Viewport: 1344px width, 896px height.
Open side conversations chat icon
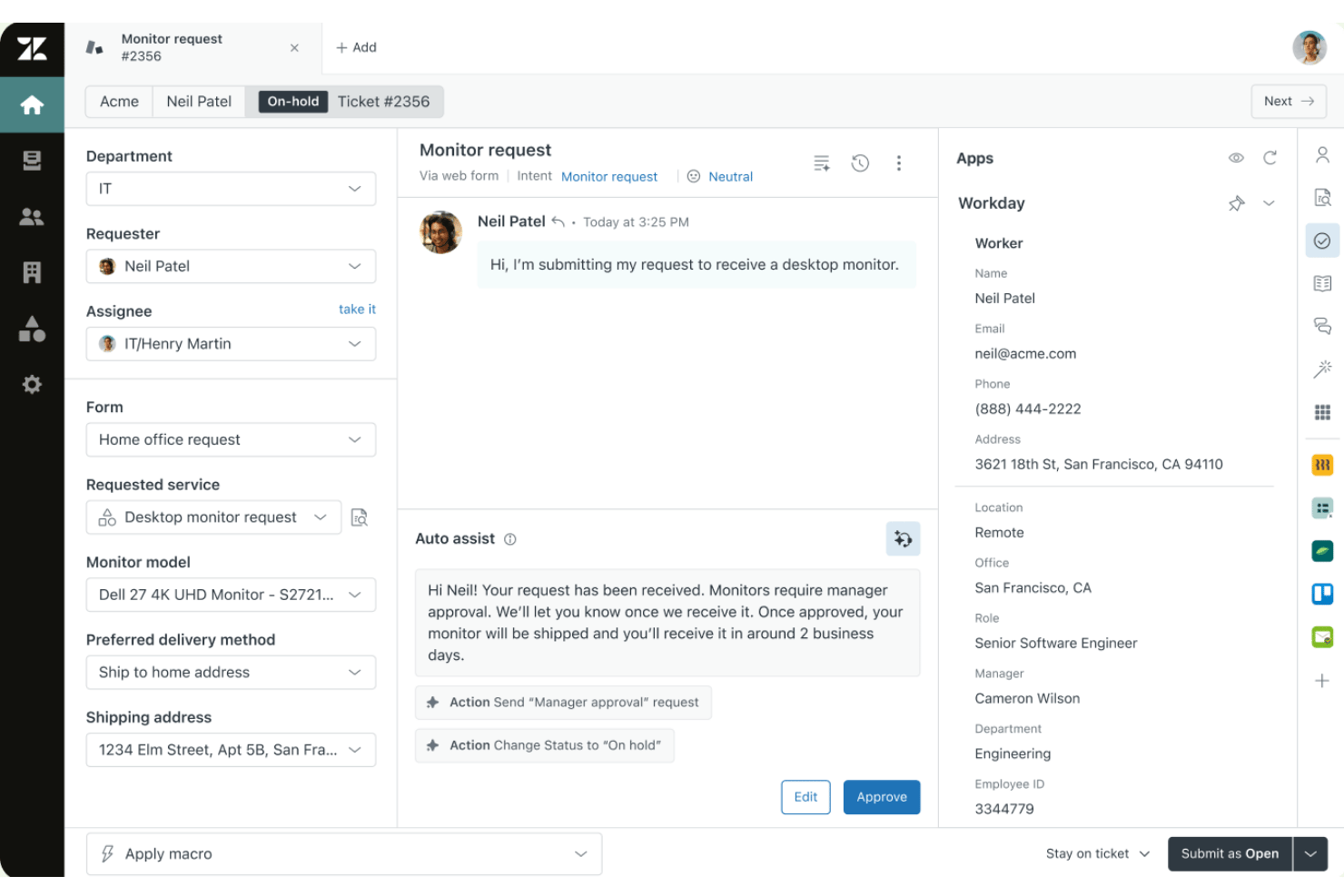pos(1322,326)
